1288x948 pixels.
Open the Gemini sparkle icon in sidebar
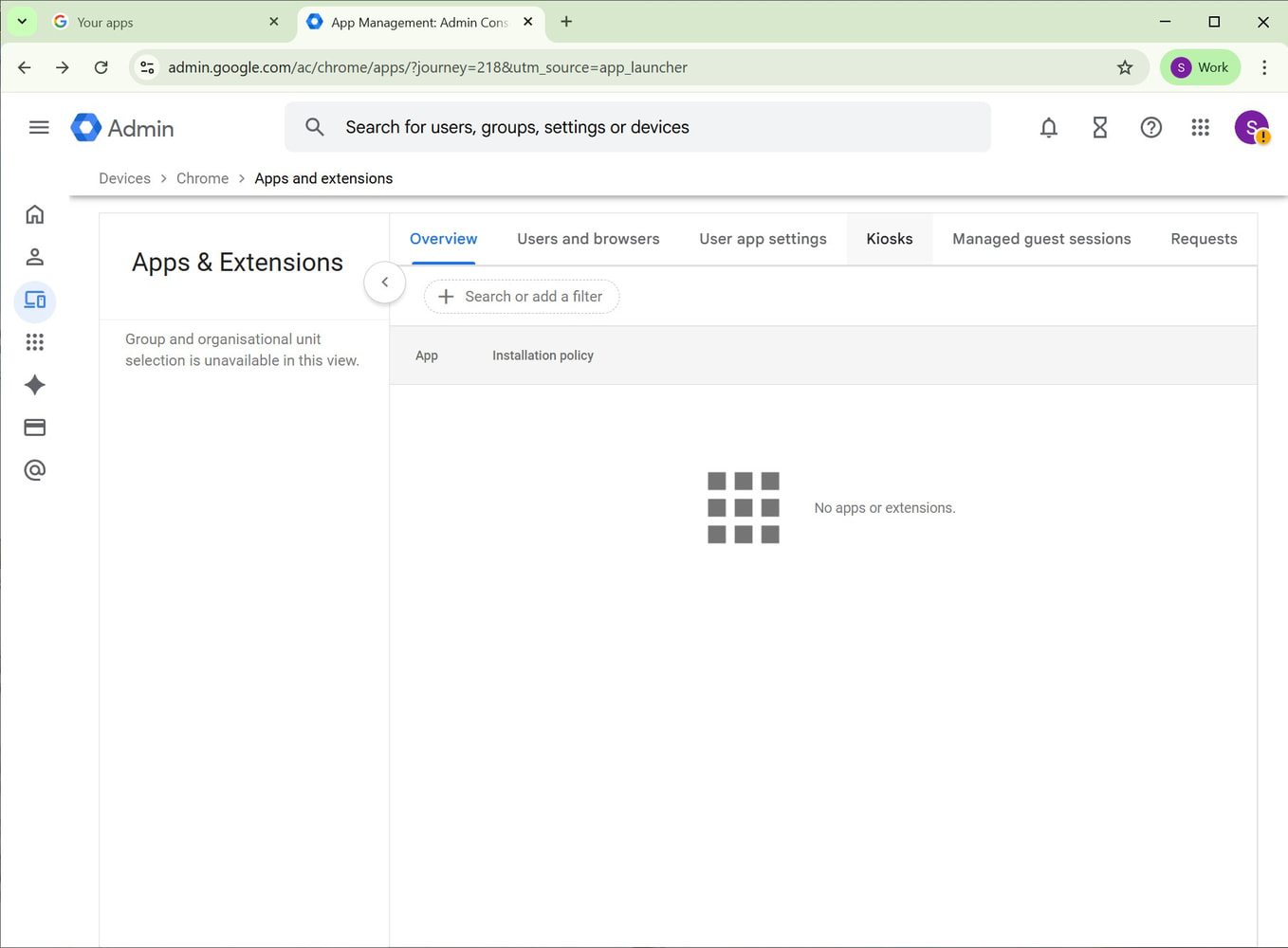tap(35, 385)
